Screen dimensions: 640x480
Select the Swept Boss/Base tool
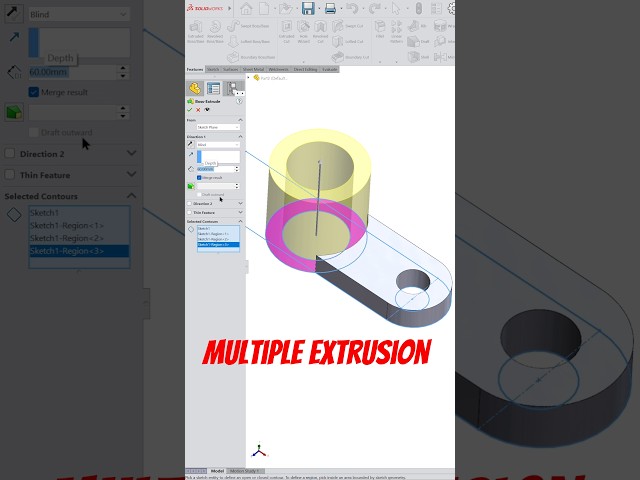click(x=249, y=26)
